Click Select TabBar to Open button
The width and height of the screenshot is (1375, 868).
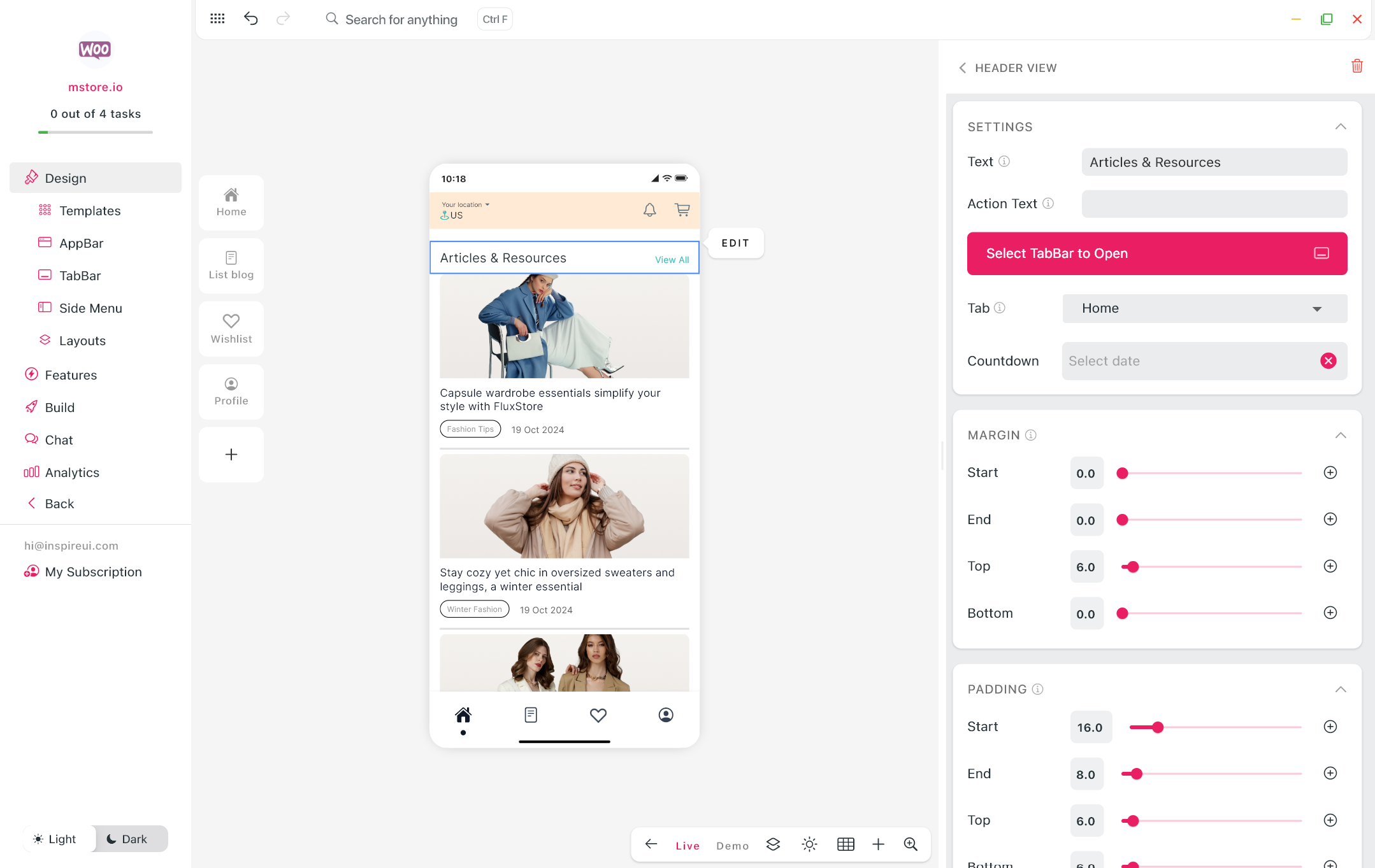1156,253
